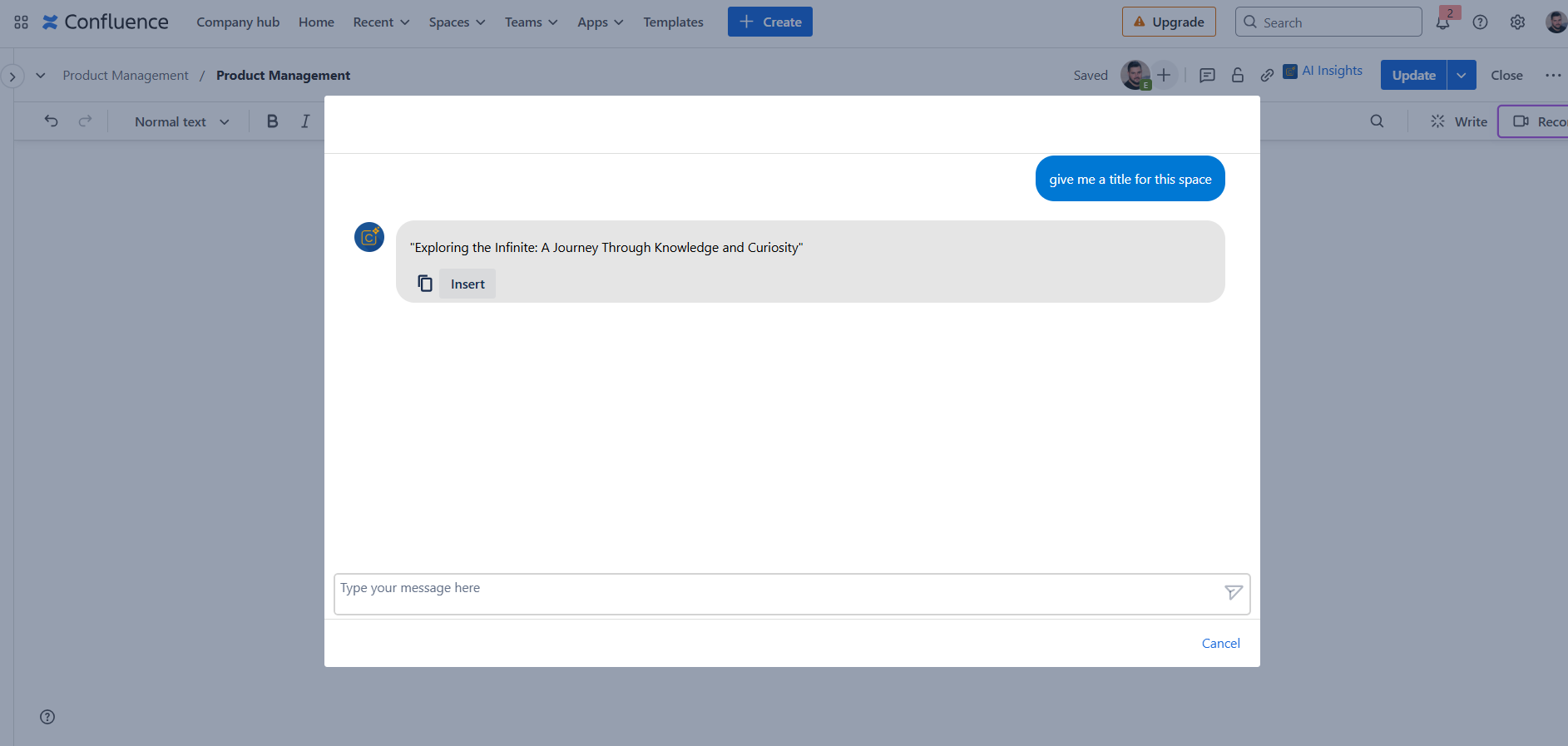1568x746 pixels.
Task: Open the Templates menu item
Action: tap(673, 22)
